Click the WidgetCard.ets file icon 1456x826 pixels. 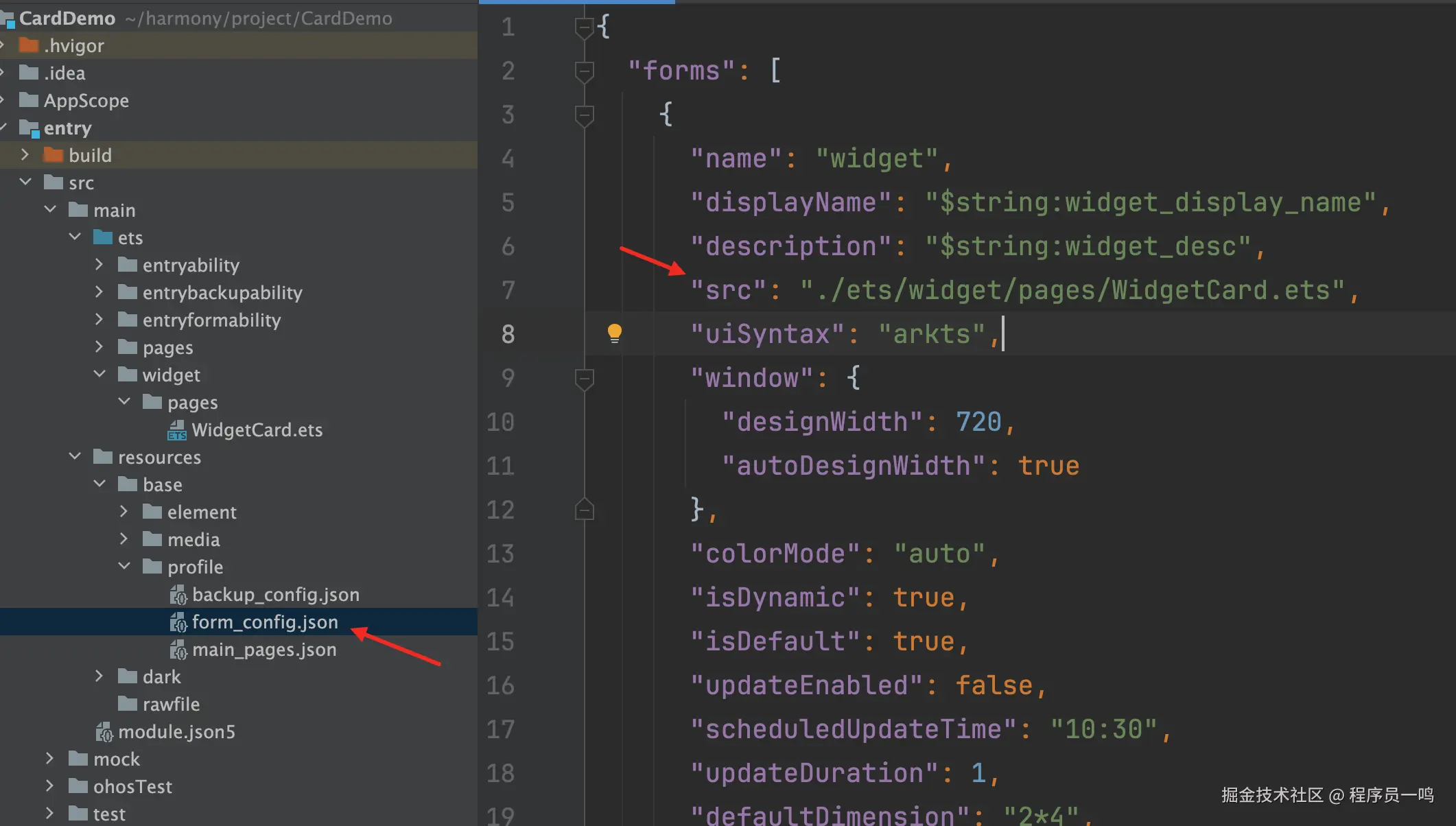(177, 430)
